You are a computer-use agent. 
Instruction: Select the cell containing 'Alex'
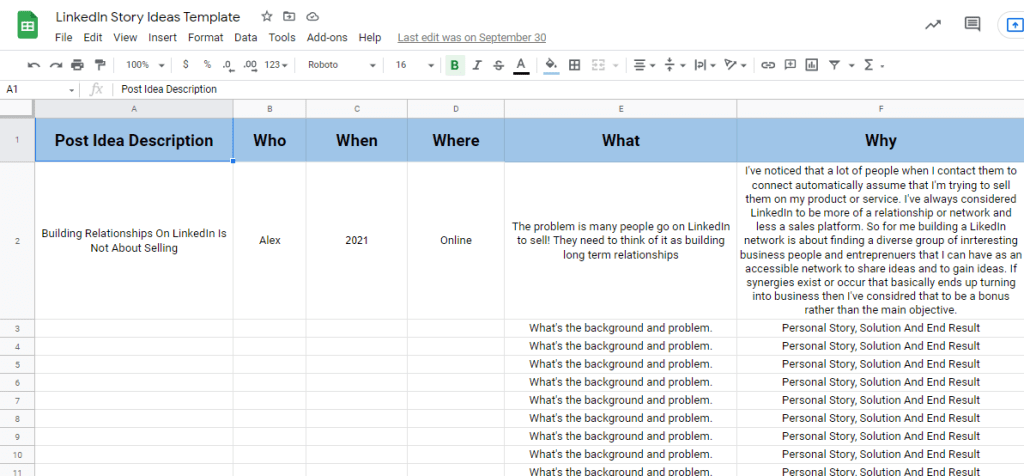click(x=270, y=241)
